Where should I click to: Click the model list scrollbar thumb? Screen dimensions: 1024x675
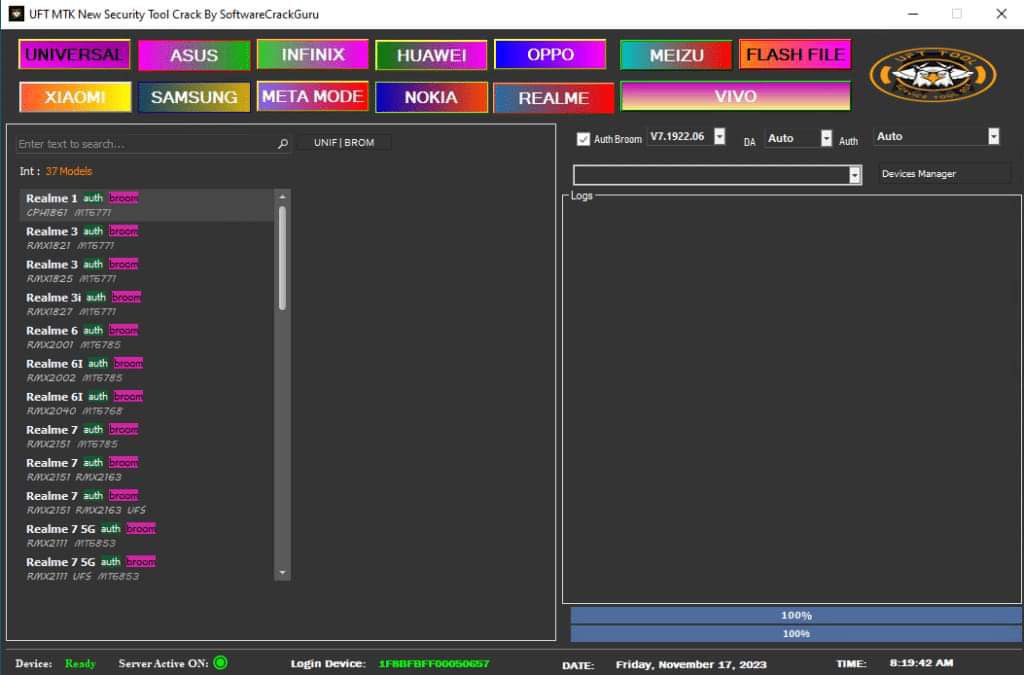click(x=282, y=258)
